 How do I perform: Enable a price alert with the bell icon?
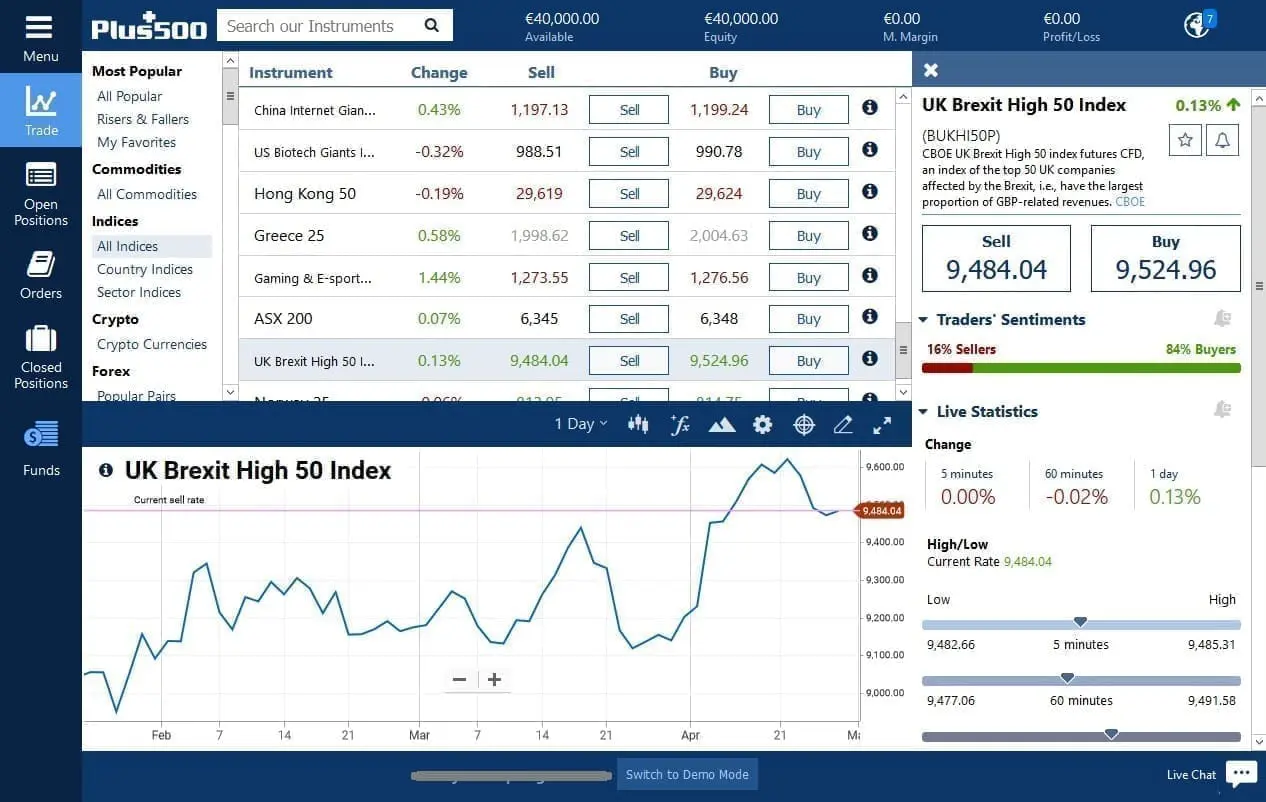(1222, 140)
